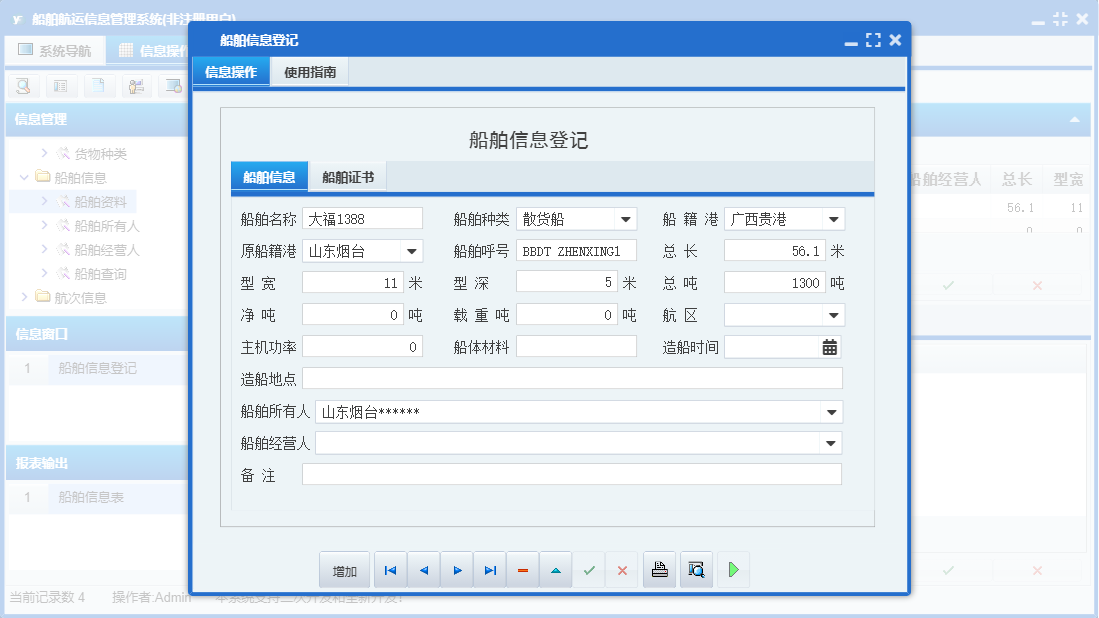The height and width of the screenshot is (618, 1099).
Task: Open the print icon in the dialog footer
Action: point(659,569)
